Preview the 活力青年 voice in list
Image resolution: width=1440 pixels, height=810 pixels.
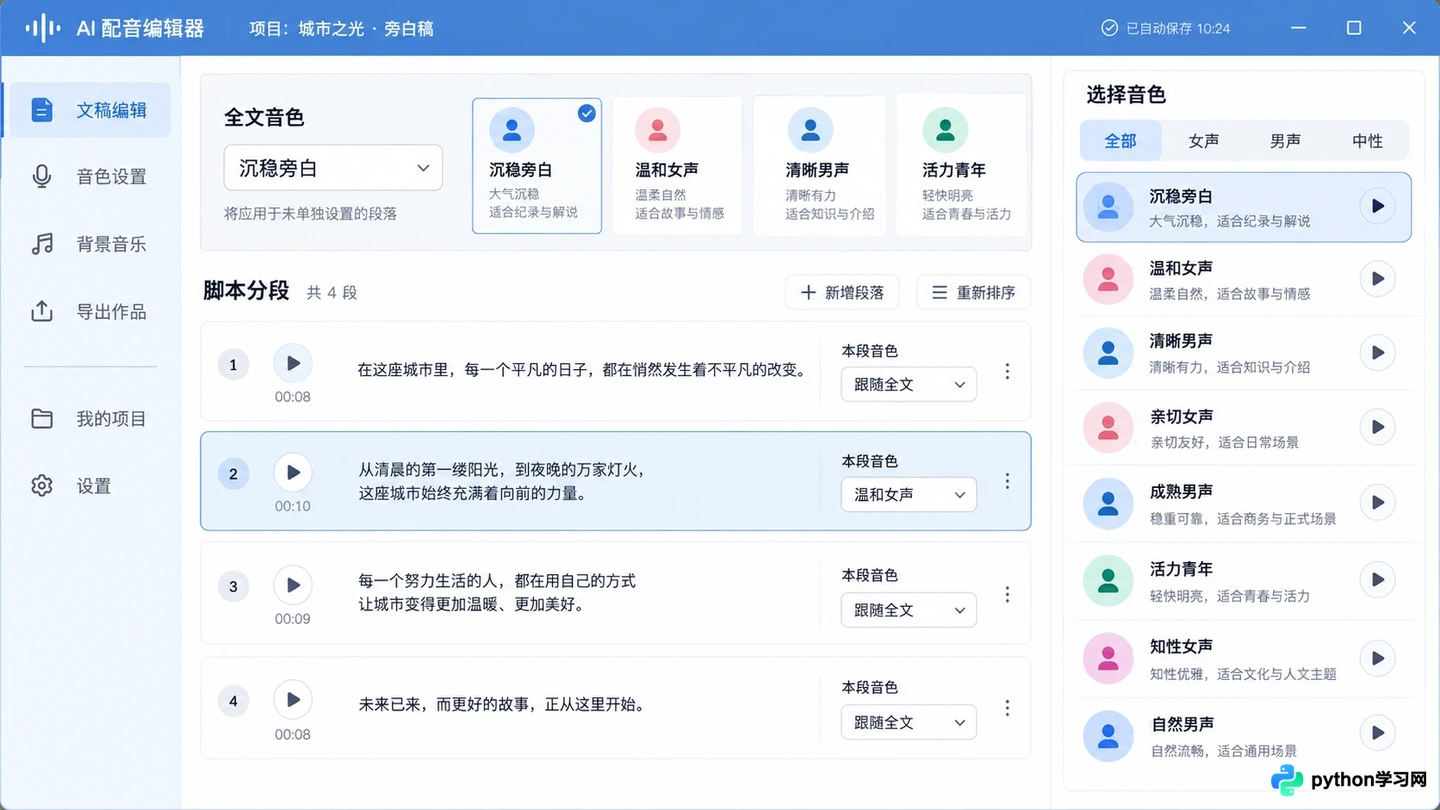tap(1377, 580)
